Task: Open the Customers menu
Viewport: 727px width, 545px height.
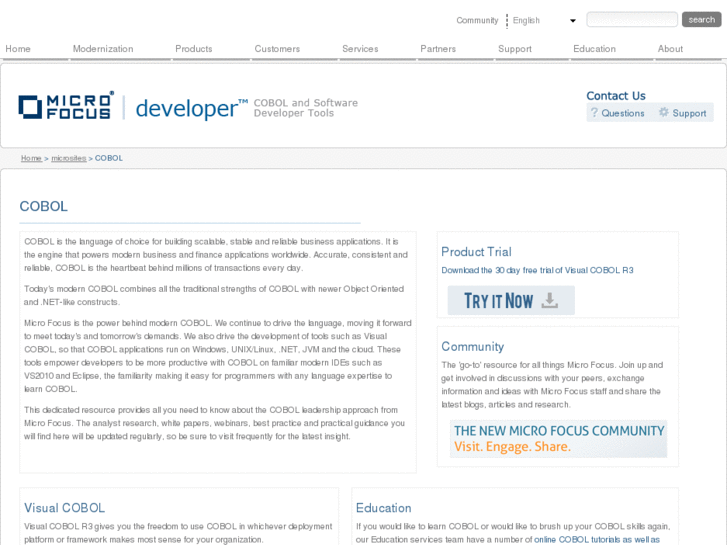Action: [x=277, y=49]
